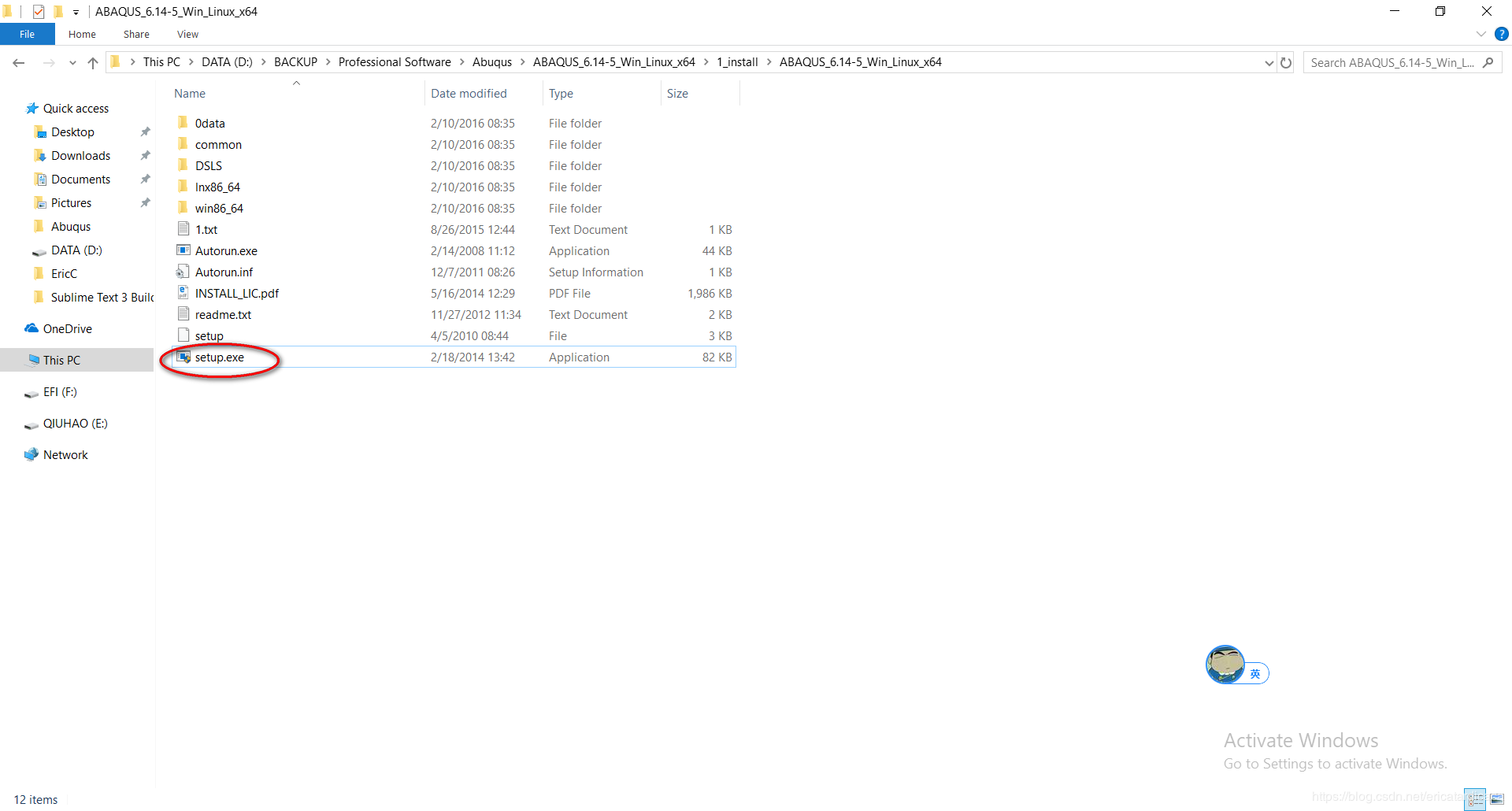
Task: Switch to Details view layout button
Action: 1475,799
